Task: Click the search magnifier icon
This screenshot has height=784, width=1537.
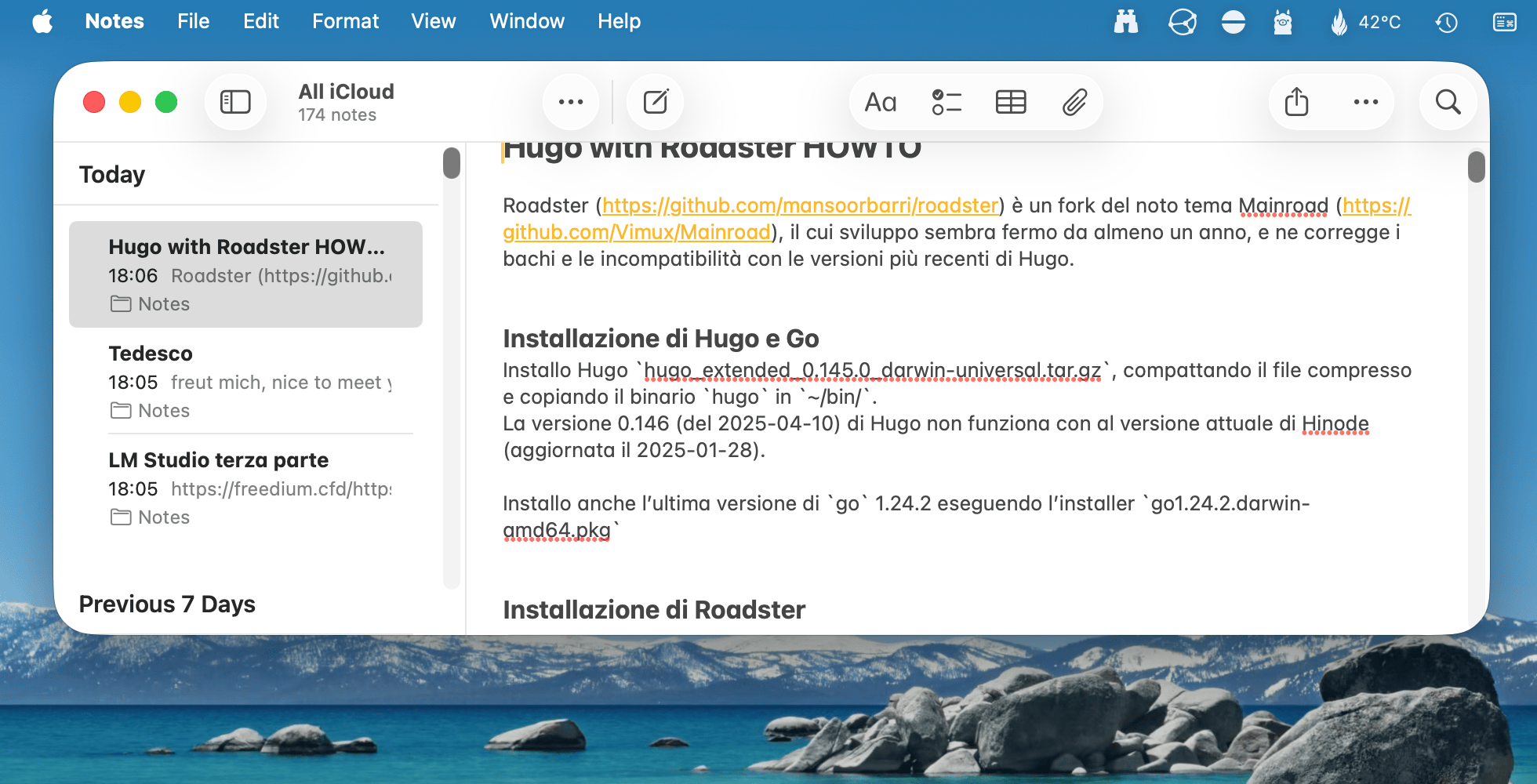Action: 1448,102
